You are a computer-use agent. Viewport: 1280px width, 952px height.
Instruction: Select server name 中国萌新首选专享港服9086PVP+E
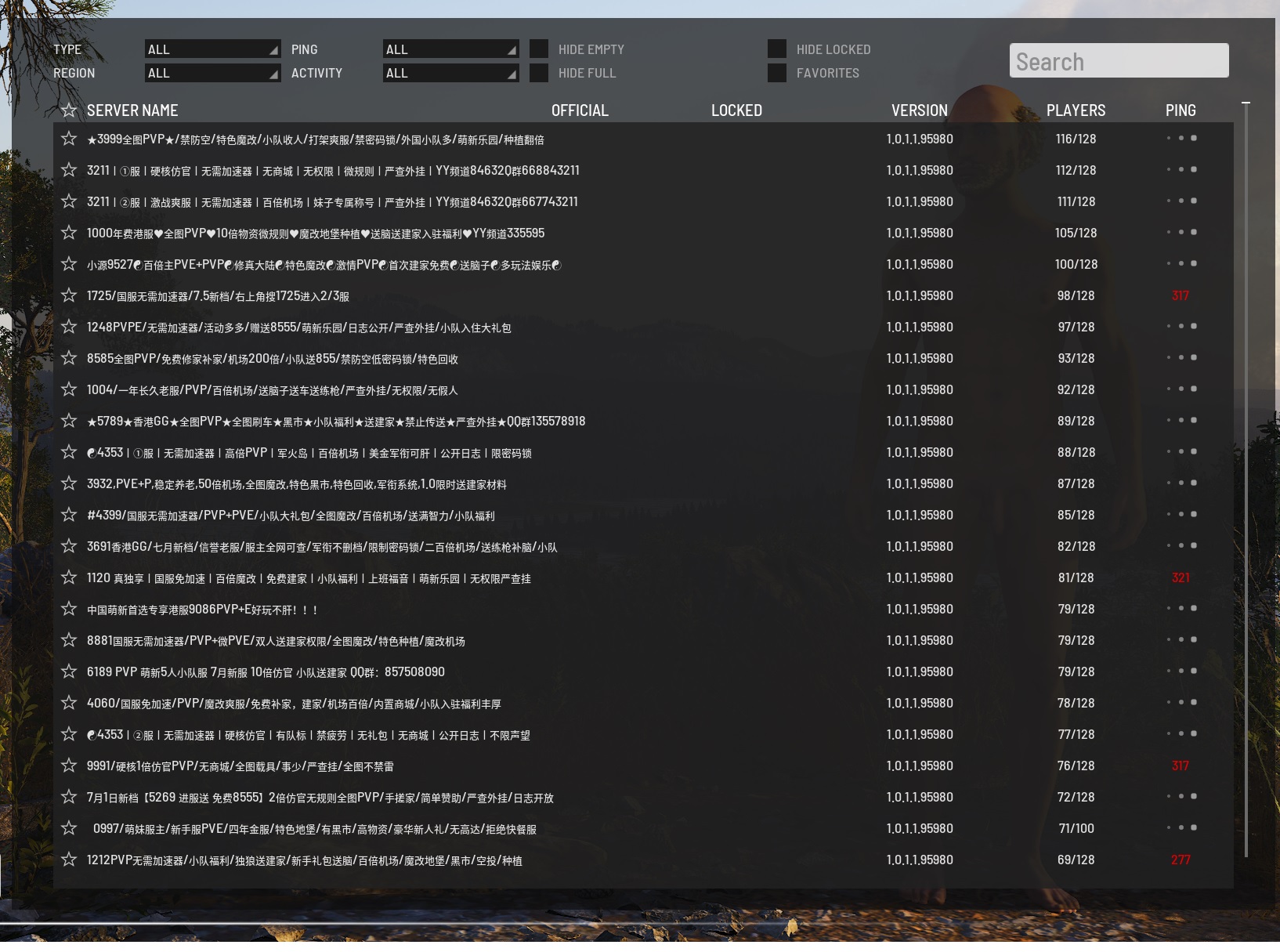pos(202,610)
